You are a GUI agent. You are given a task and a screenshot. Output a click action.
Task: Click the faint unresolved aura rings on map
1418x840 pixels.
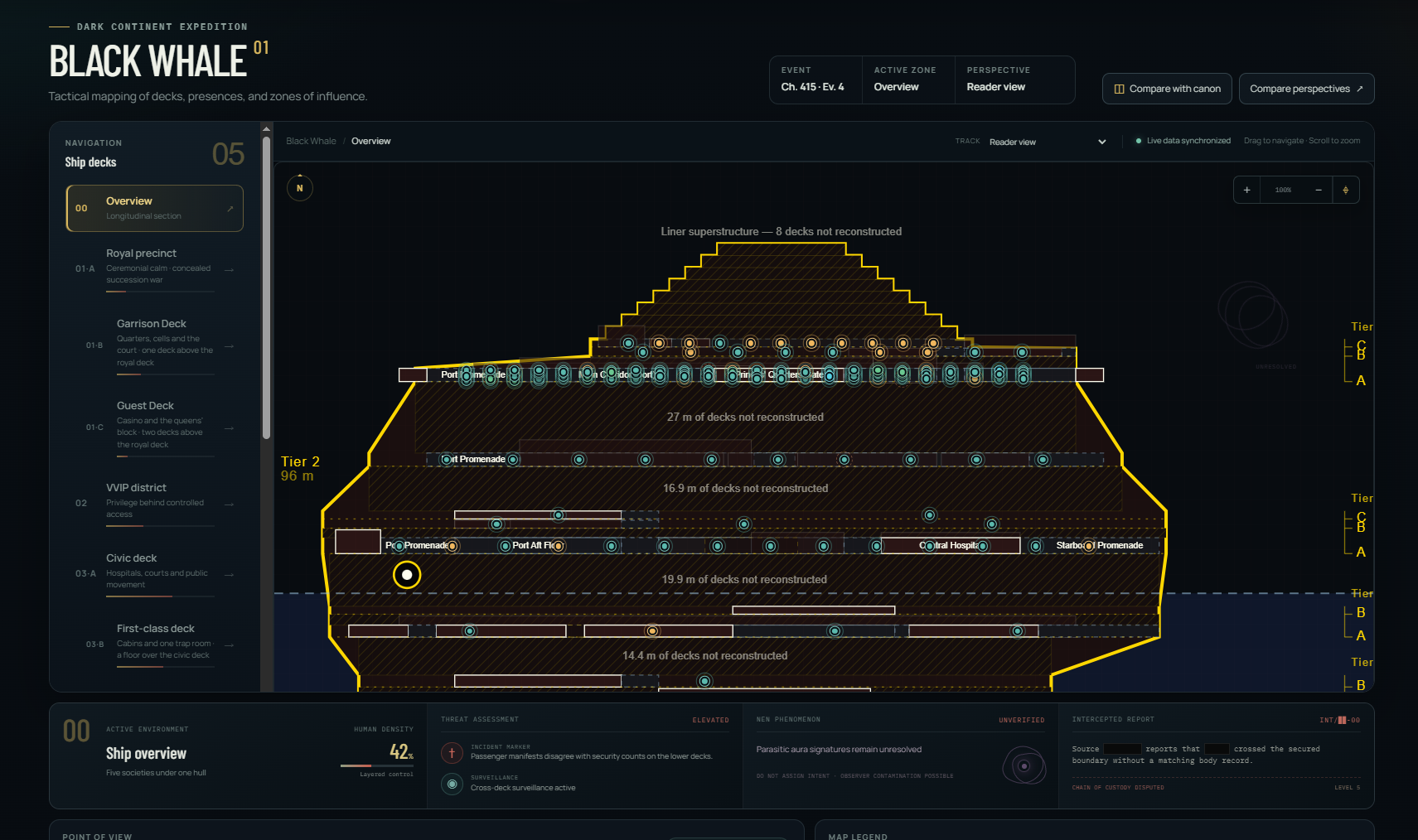coord(1253,315)
